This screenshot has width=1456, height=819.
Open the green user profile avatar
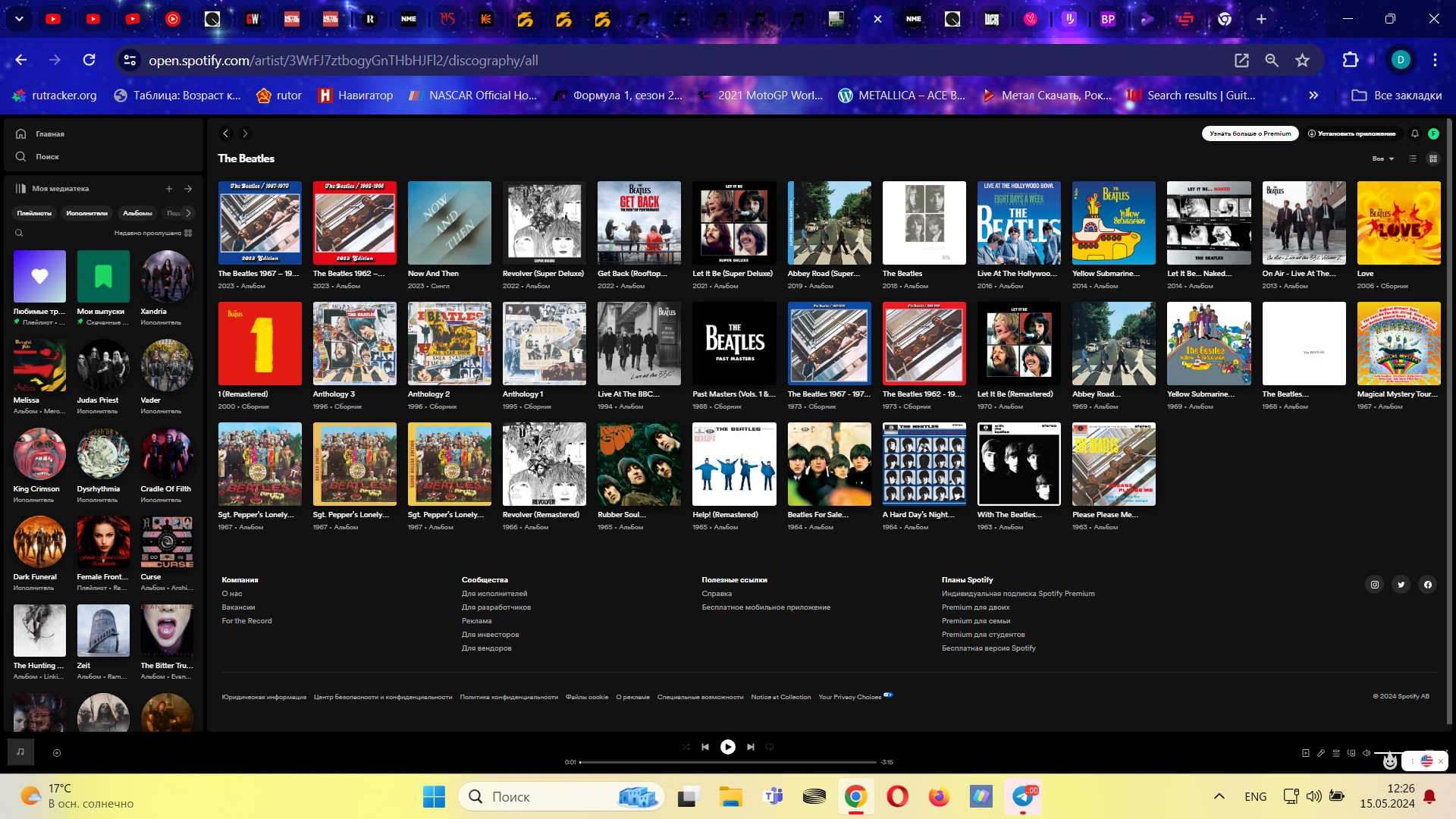(x=1433, y=133)
